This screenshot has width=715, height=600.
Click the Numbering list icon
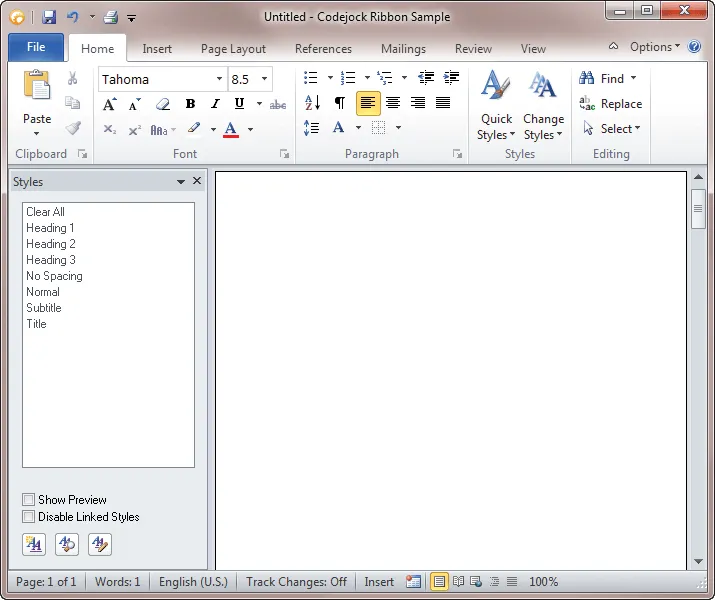click(x=348, y=78)
